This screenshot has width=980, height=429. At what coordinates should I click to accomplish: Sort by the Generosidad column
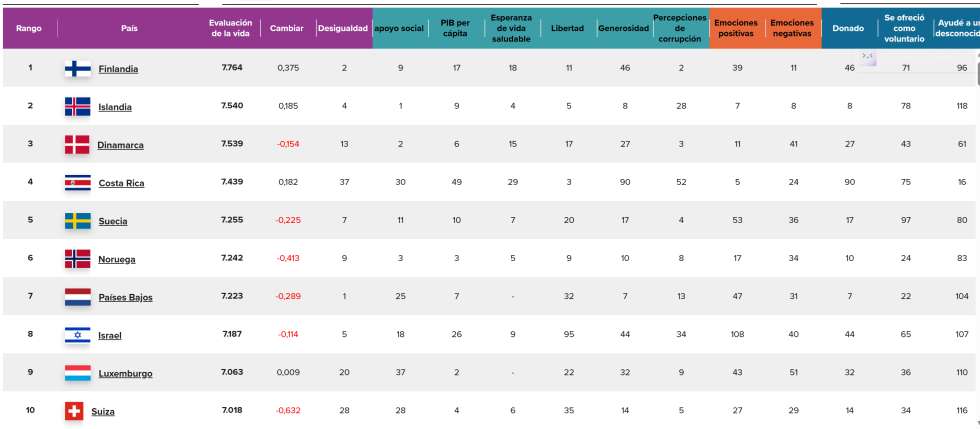pos(623,28)
